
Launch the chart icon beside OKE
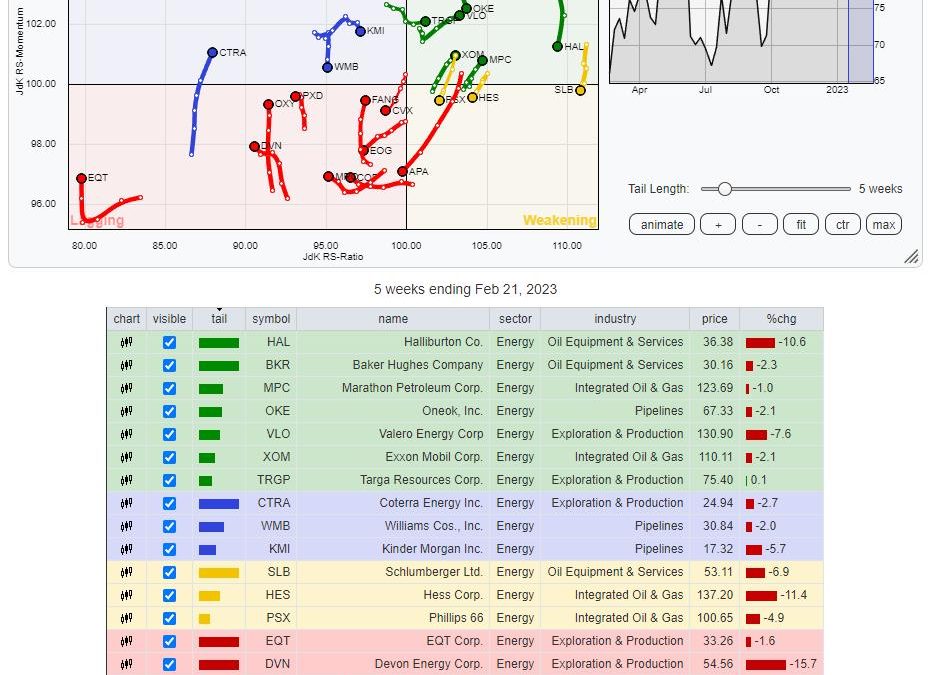coord(126,411)
